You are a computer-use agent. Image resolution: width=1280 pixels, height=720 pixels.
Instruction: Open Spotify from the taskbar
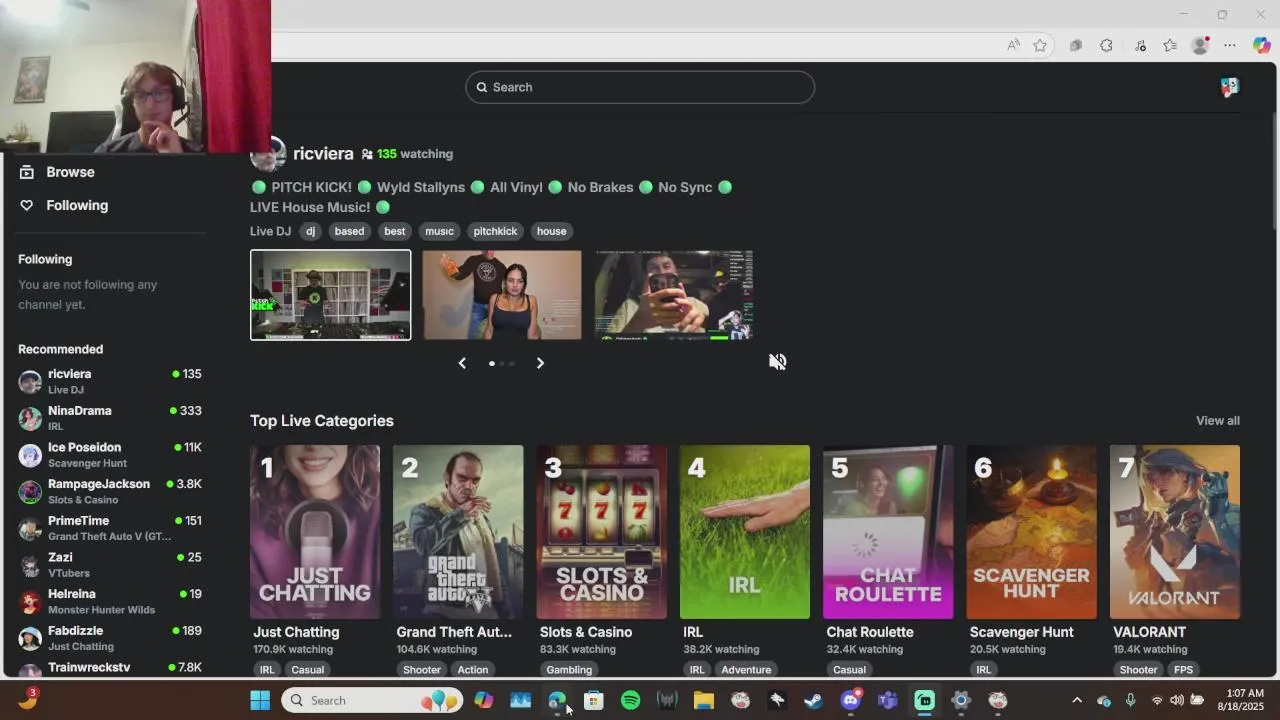(630, 700)
